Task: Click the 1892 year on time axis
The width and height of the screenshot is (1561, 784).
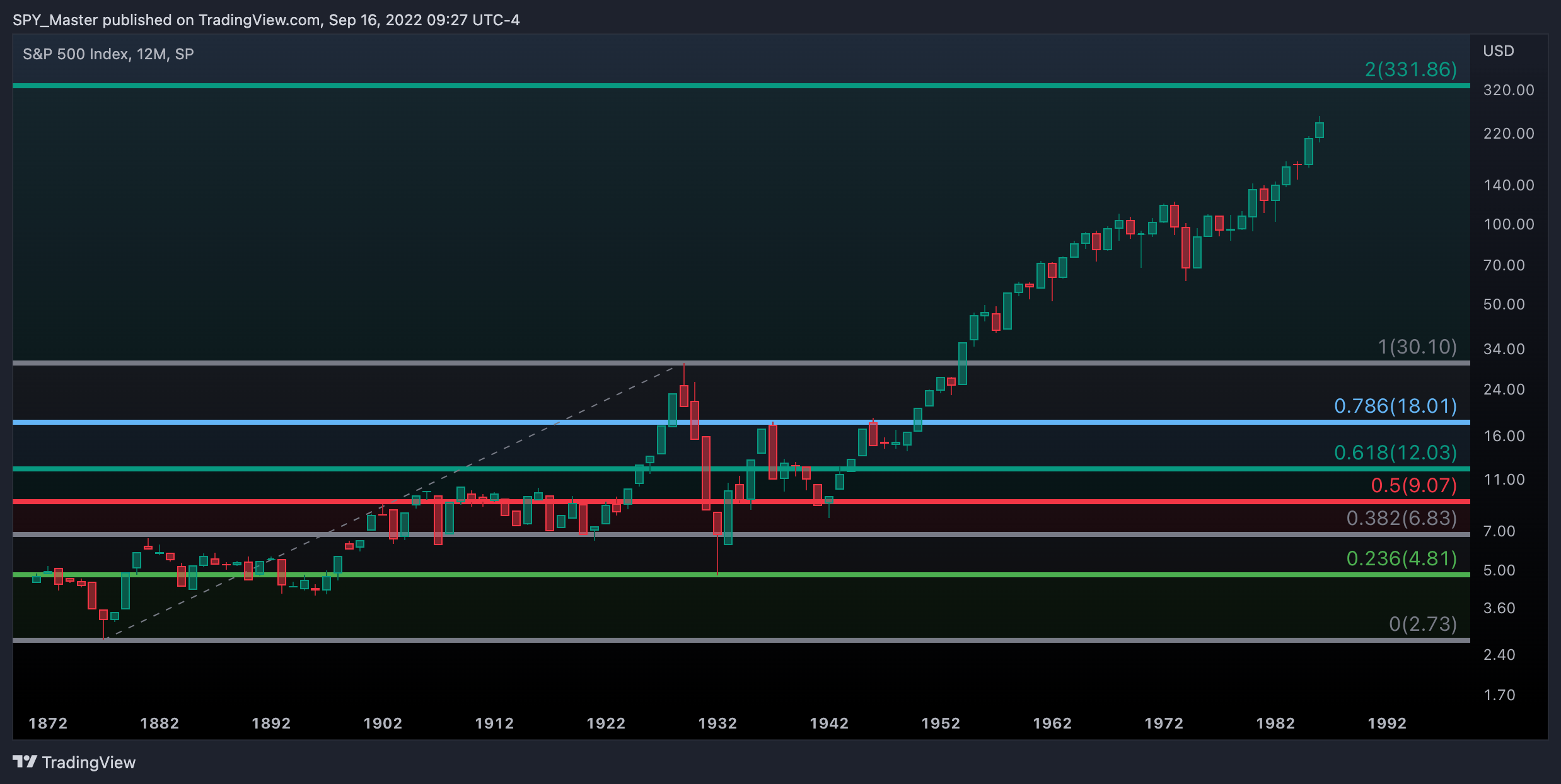Action: tap(271, 723)
